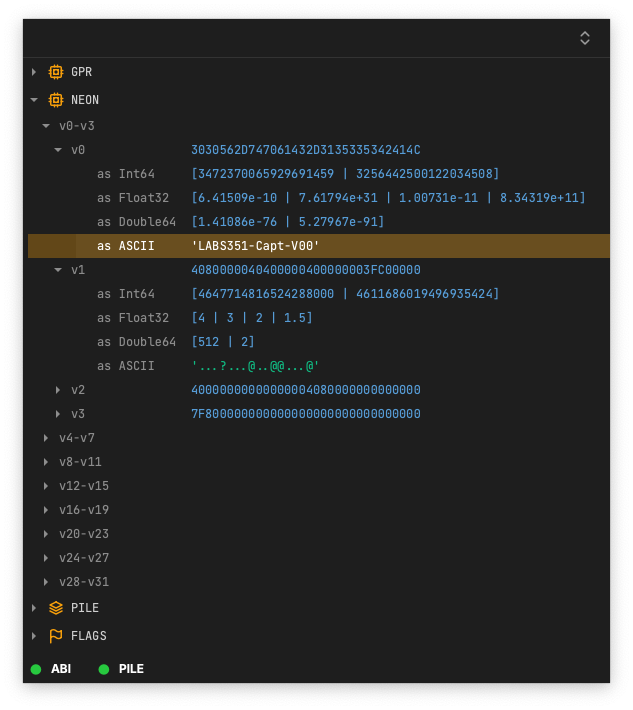Select the v1 hex value ending 3FC00000

306,270
